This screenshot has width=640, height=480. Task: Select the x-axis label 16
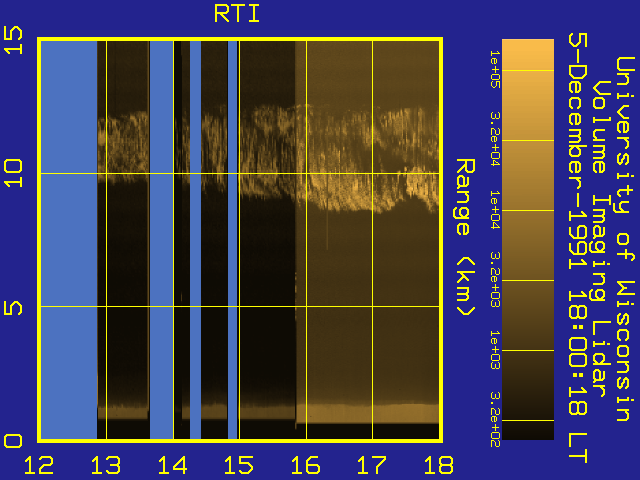pos(306,465)
